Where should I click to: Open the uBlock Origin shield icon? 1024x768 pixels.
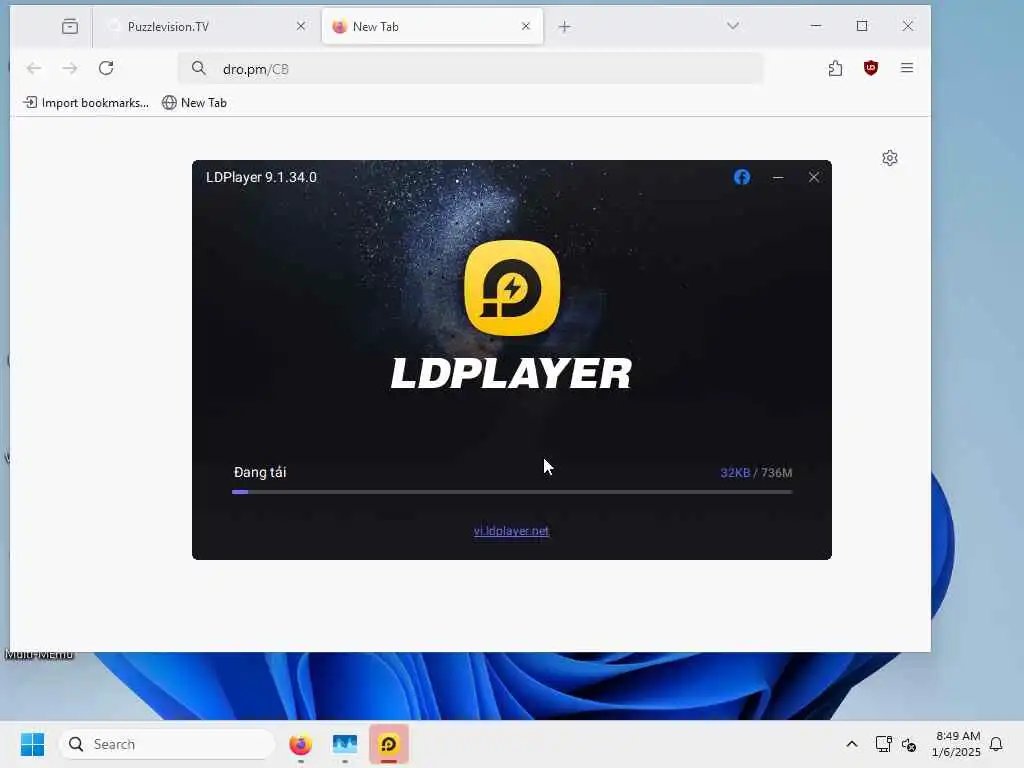[x=871, y=68]
